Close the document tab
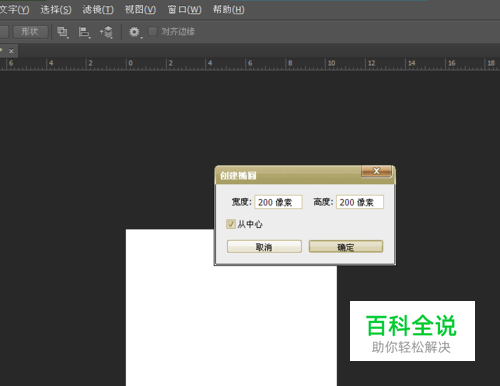500x386 pixels. tap(11, 51)
